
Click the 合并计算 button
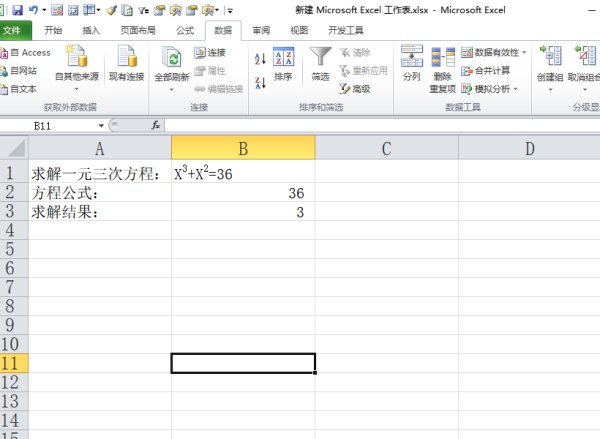click(486, 71)
